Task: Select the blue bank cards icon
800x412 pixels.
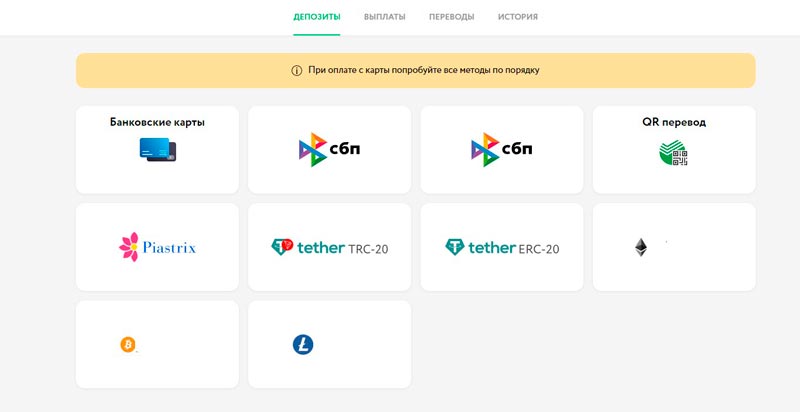Action: 158,150
